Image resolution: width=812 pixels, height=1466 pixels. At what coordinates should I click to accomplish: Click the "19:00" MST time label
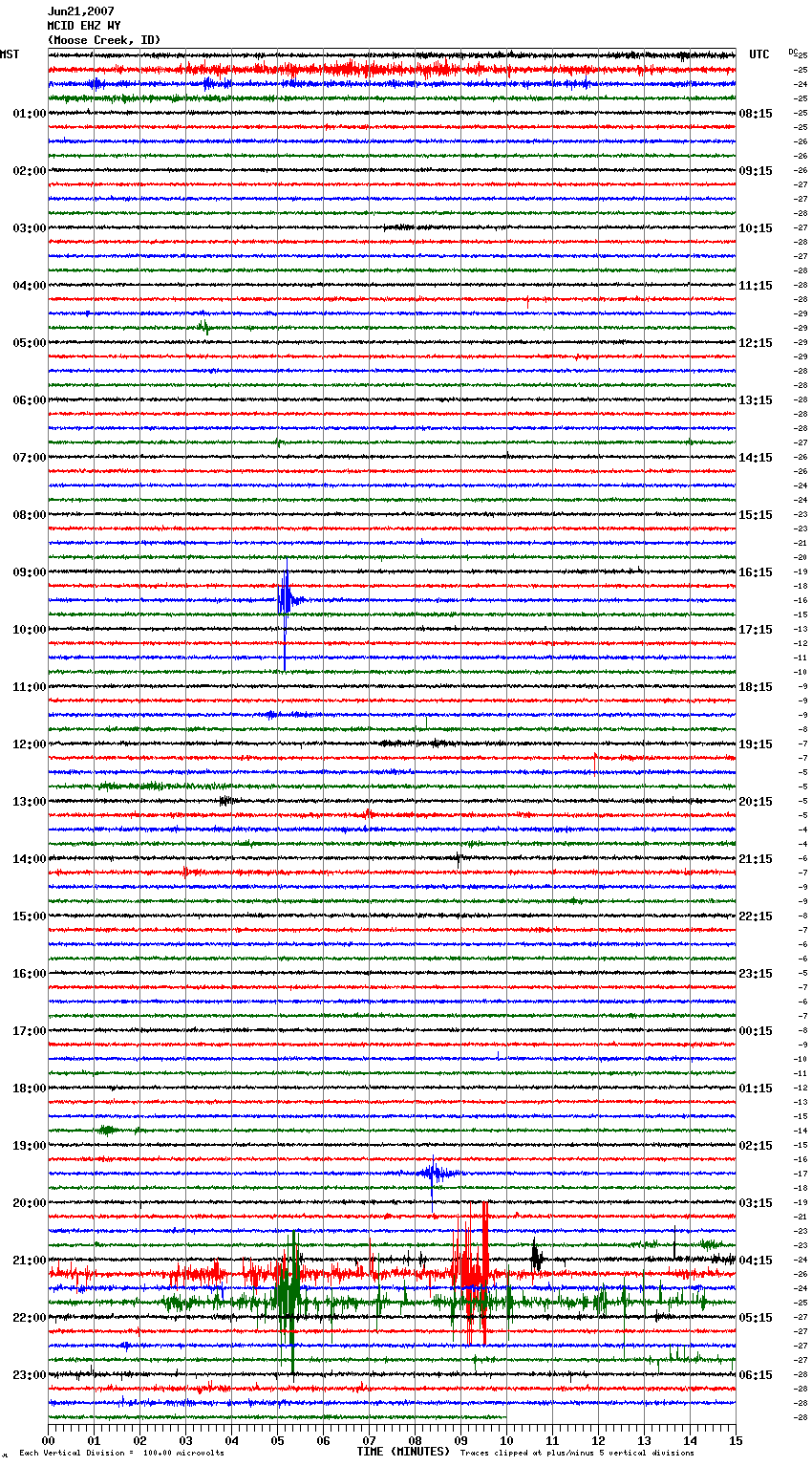coord(30,1146)
